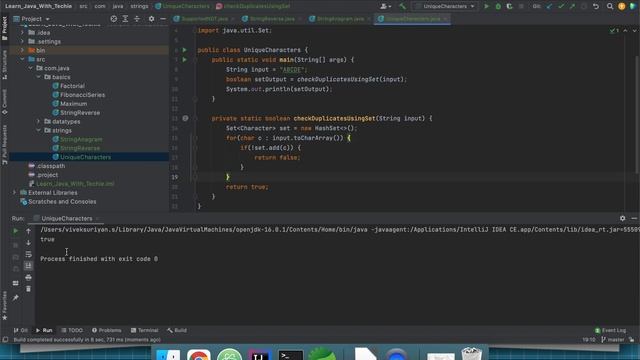Open Run panel settings gear

[622, 218]
